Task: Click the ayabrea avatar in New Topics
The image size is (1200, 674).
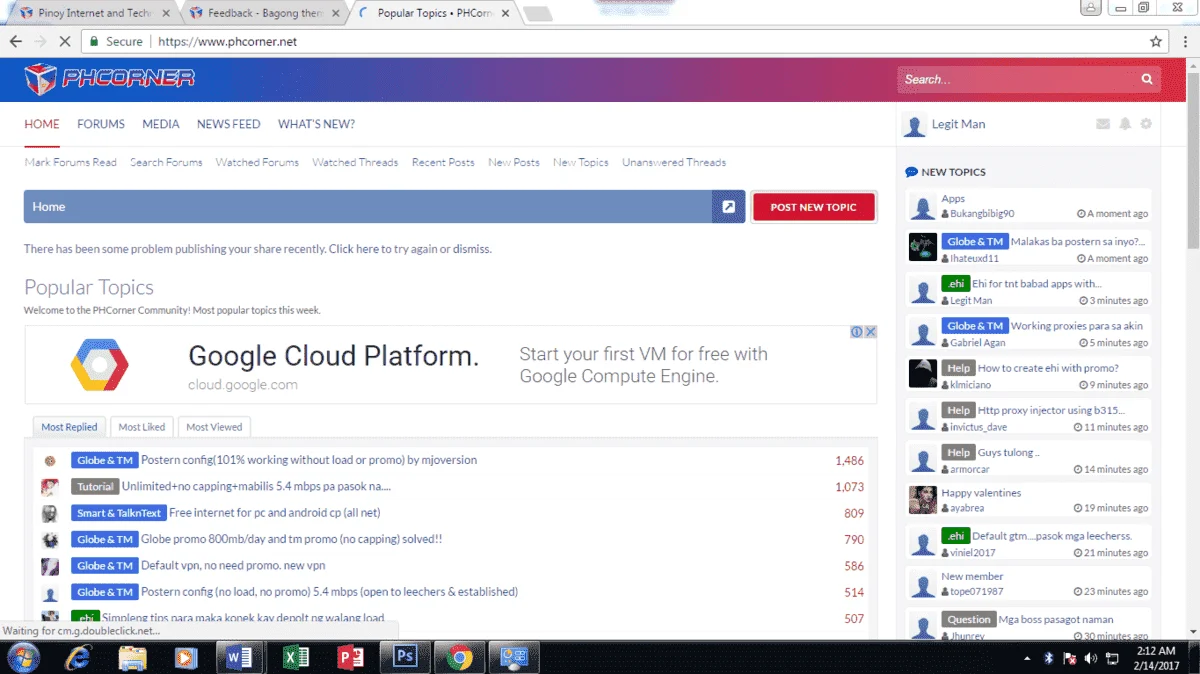Action: coord(922,500)
